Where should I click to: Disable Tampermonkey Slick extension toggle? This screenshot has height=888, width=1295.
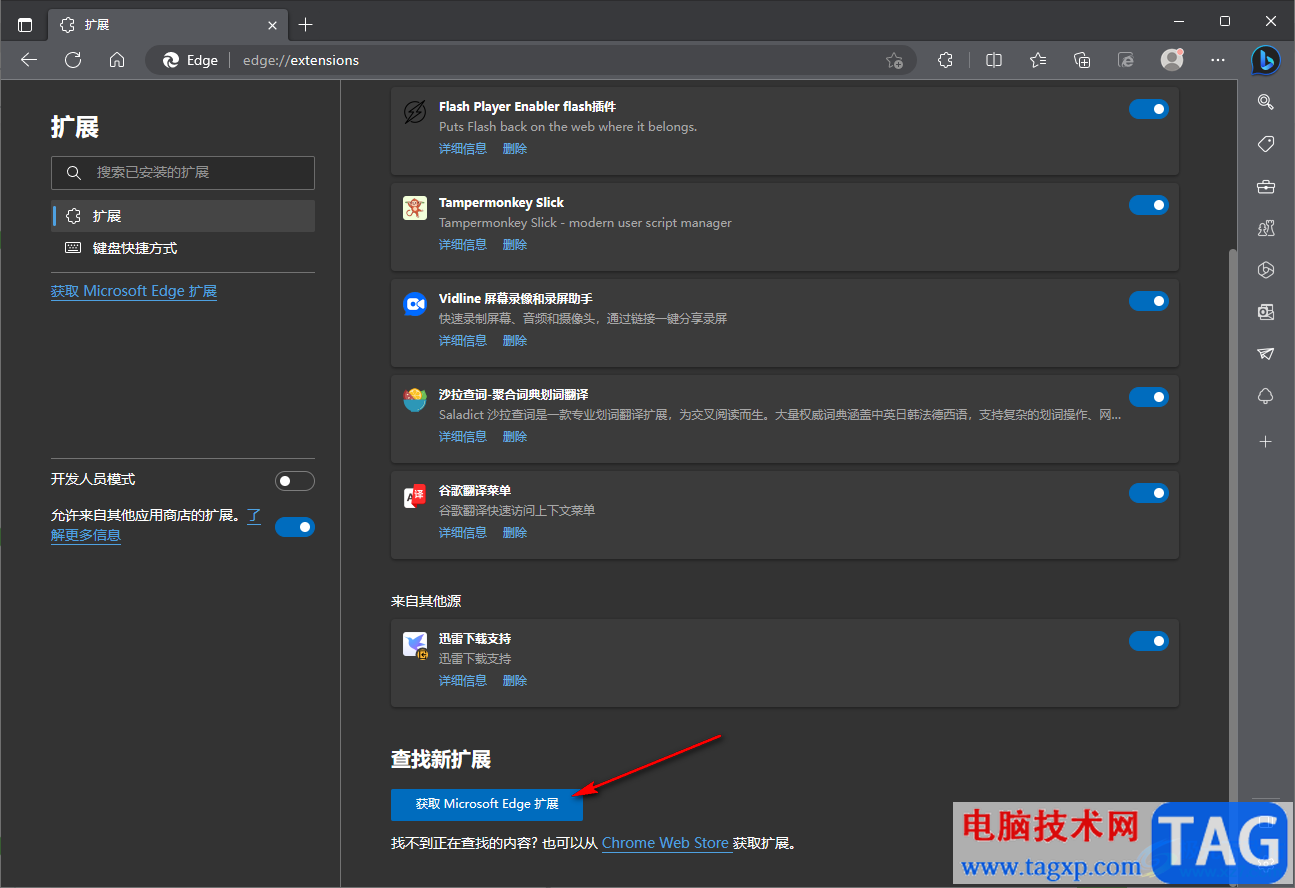tap(1149, 205)
